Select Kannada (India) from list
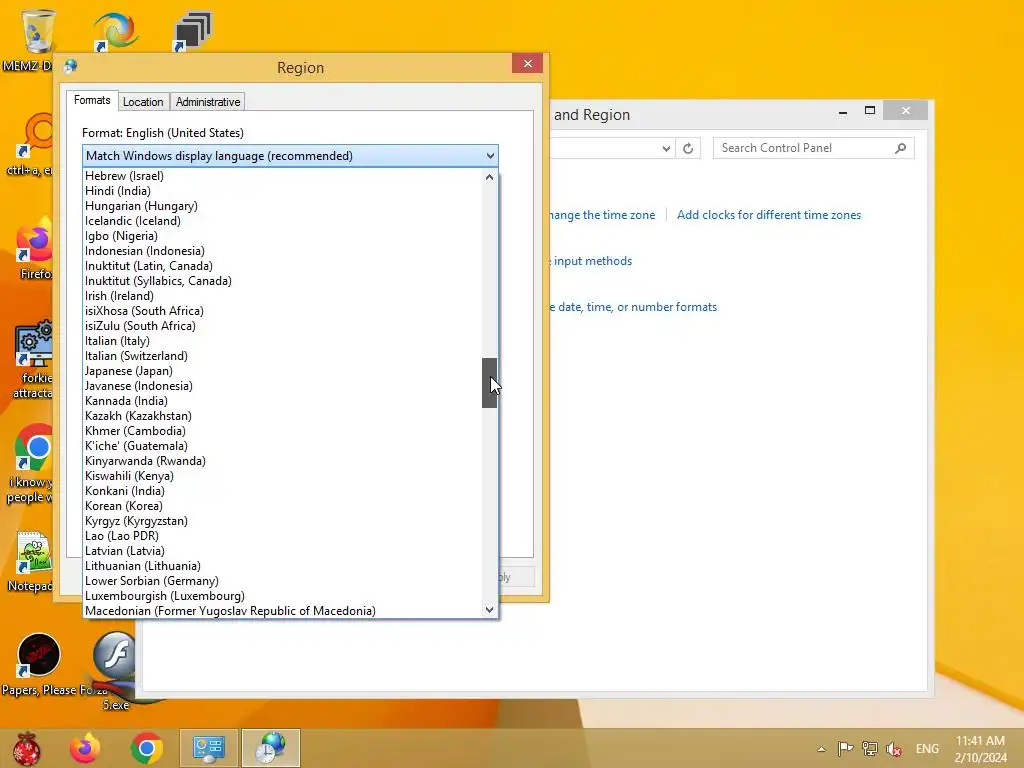The height and width of the screenshot is (768, 1024). [x=282, y=401]
